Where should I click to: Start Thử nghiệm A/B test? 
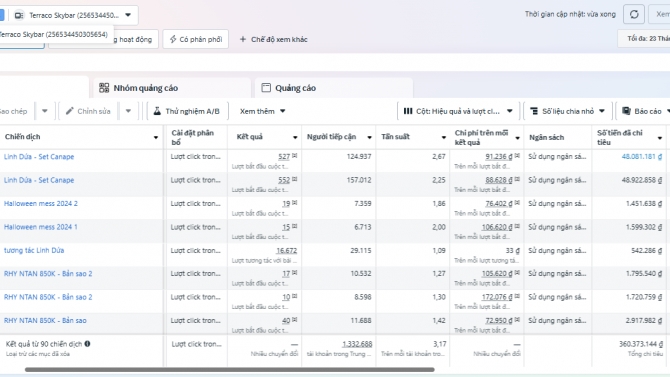[x=188, y=111]
